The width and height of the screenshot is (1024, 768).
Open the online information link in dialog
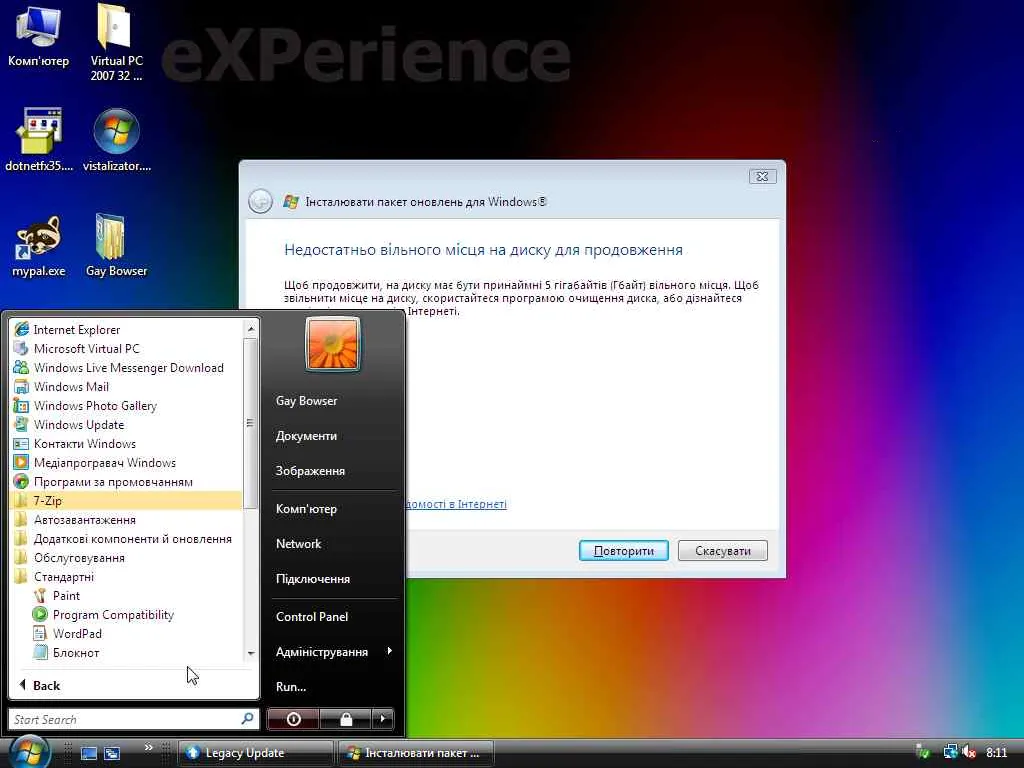(456, 504)
